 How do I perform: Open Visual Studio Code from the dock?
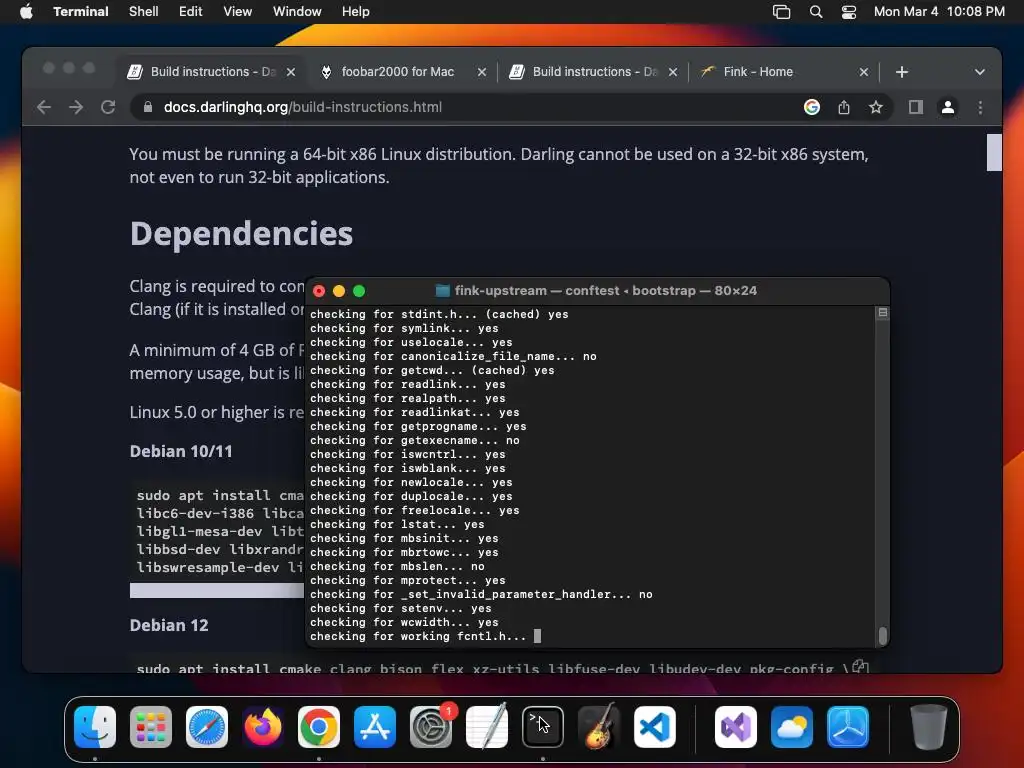654,727
